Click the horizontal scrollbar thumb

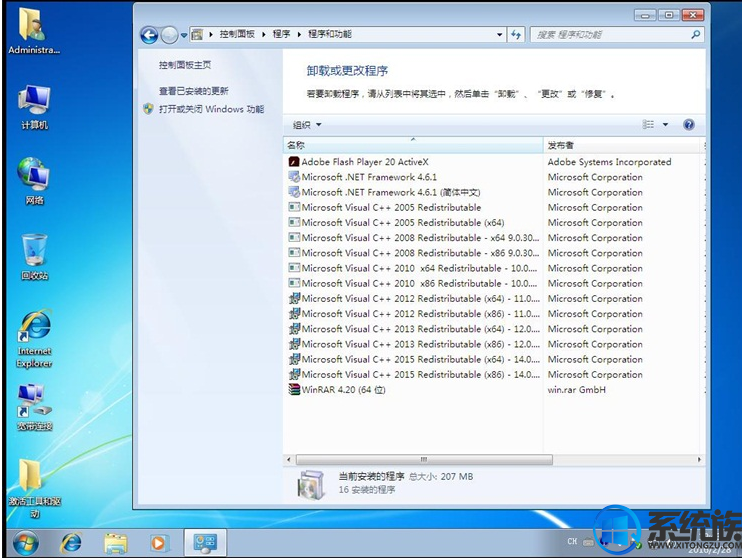pos(424,460)
